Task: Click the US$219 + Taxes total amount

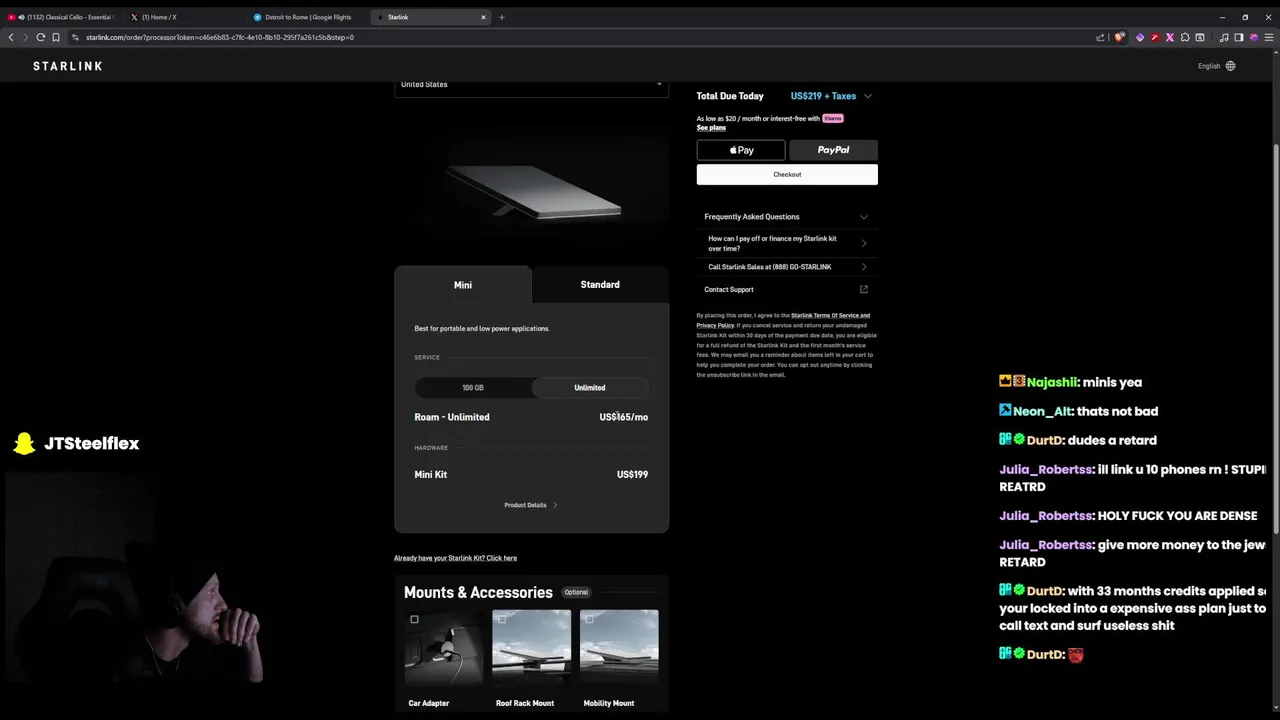Action: 823,96
